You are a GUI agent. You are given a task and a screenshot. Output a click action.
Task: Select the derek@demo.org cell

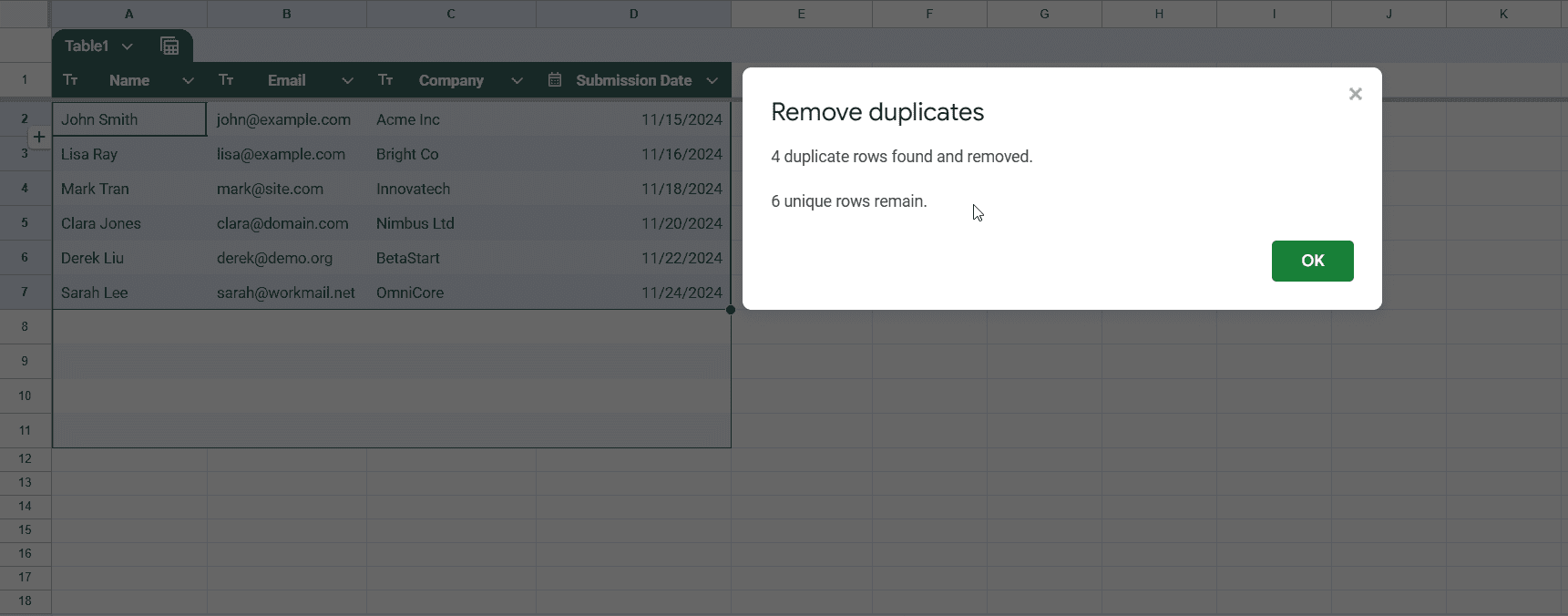(287, 258)
